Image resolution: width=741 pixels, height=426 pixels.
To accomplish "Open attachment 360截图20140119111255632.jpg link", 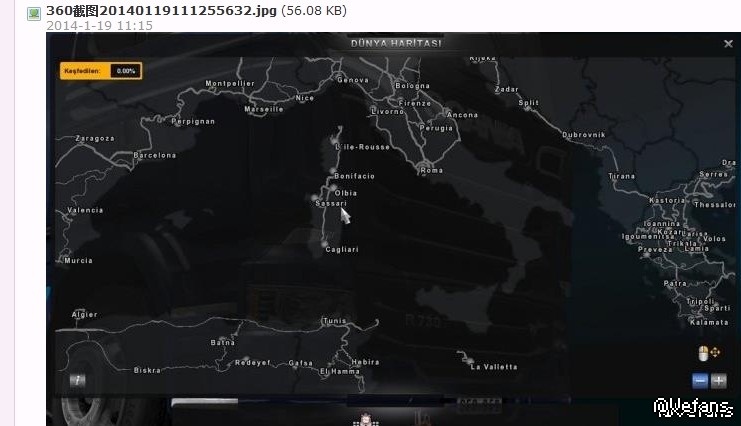I will click(161, 10).
